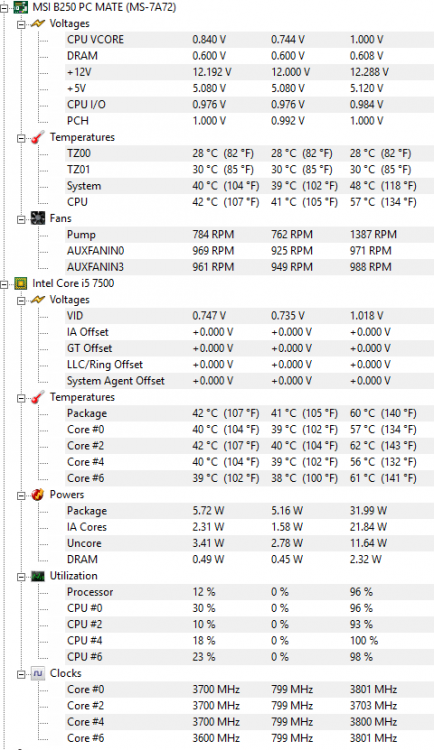Image resolution: width=434 pixels, height=750 pixels.
Task: Select the Package temperature row
Action: (x=249, y=413)
